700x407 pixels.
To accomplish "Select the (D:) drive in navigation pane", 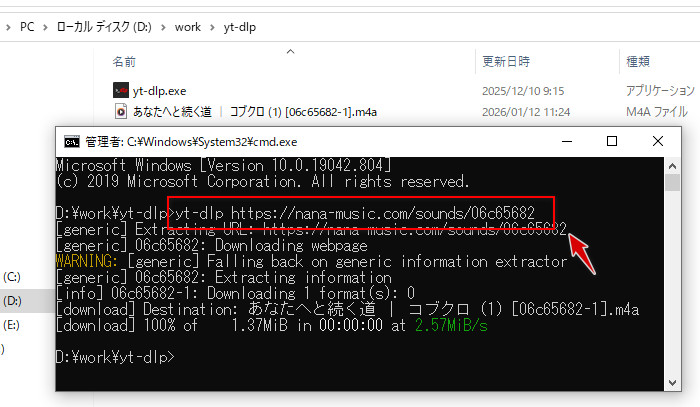I will (x=12, y=301).
